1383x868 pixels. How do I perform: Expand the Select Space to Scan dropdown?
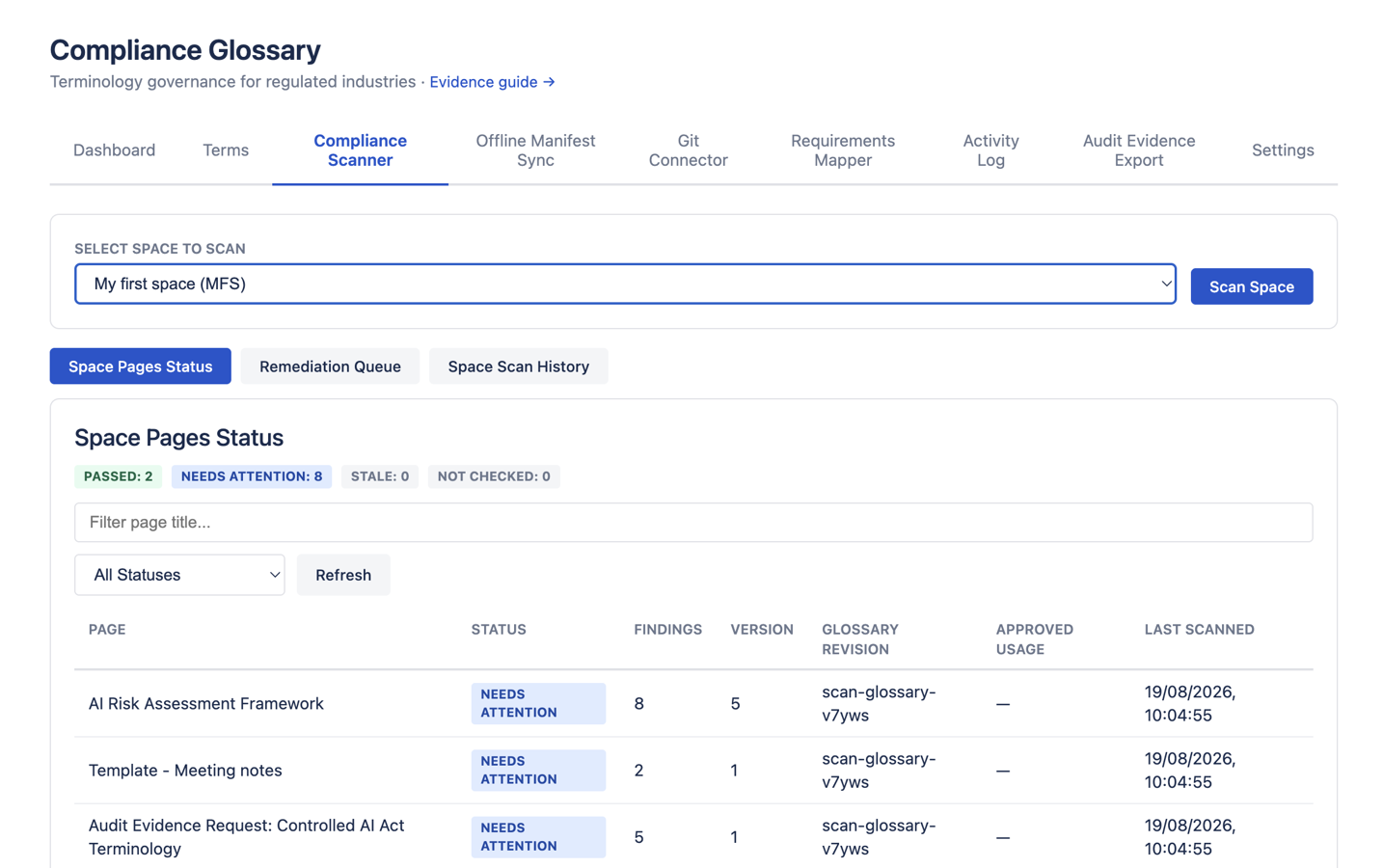pyautogui.click(x=625, y=284)
